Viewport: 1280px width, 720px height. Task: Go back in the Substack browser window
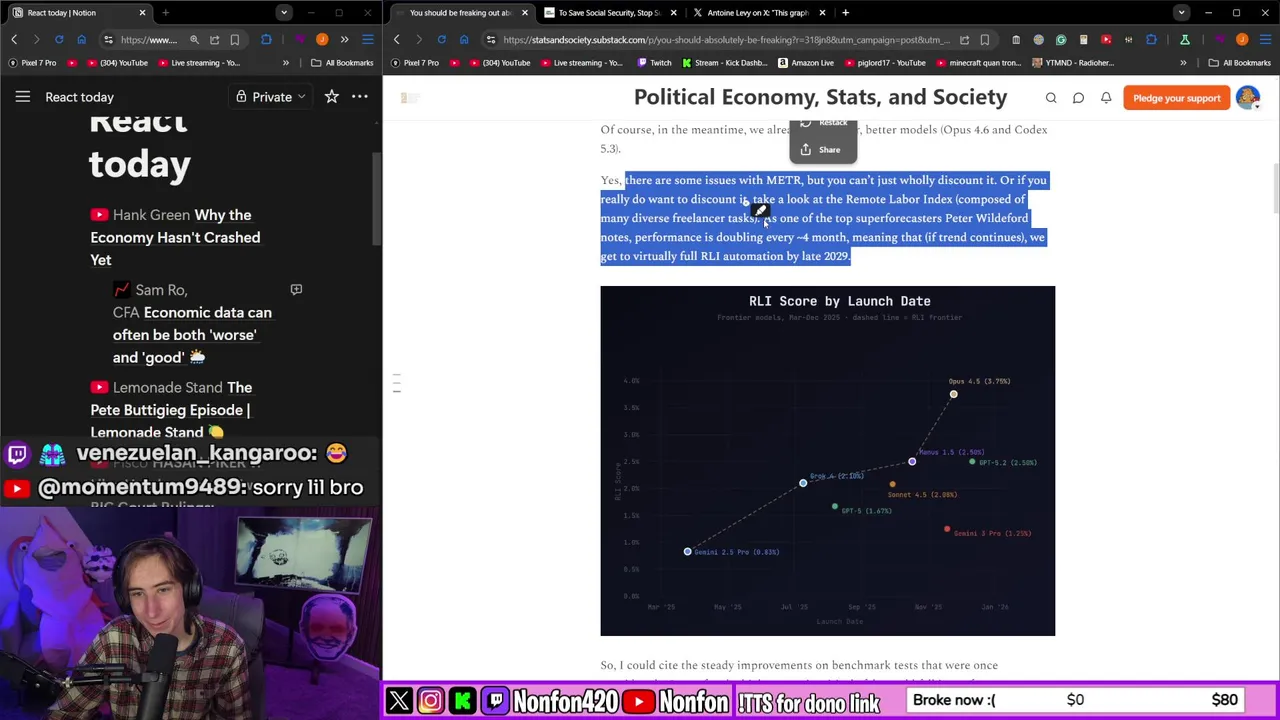[x=397, y=40]
